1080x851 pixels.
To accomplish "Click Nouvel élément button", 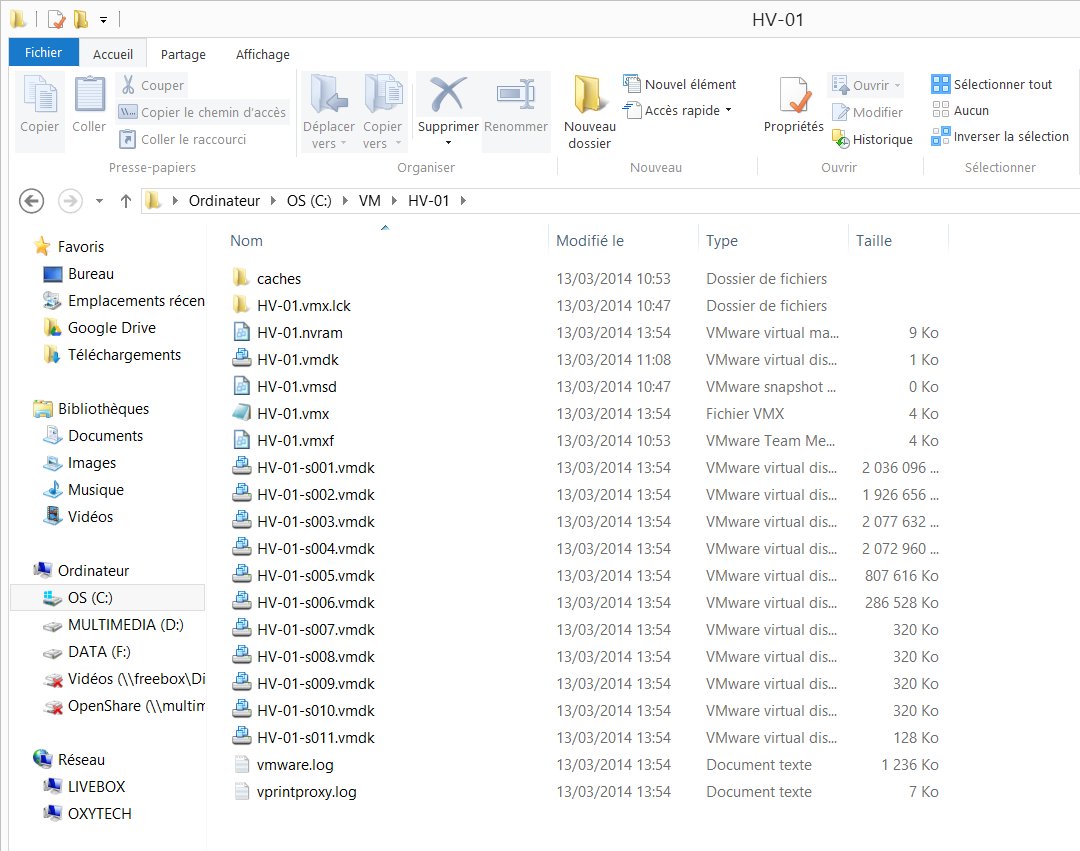I will 680,85.
